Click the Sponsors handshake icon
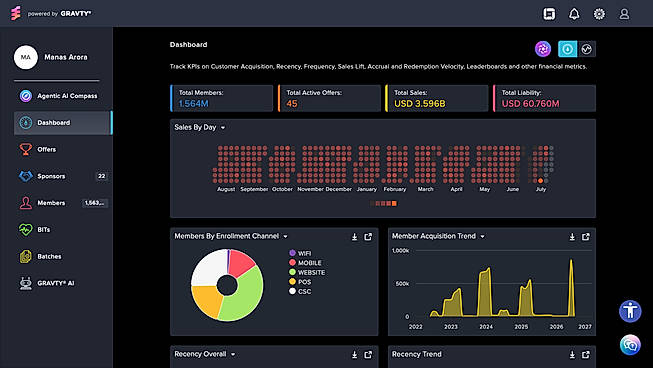This screenshot has width=653, height=368. (25, 176)
